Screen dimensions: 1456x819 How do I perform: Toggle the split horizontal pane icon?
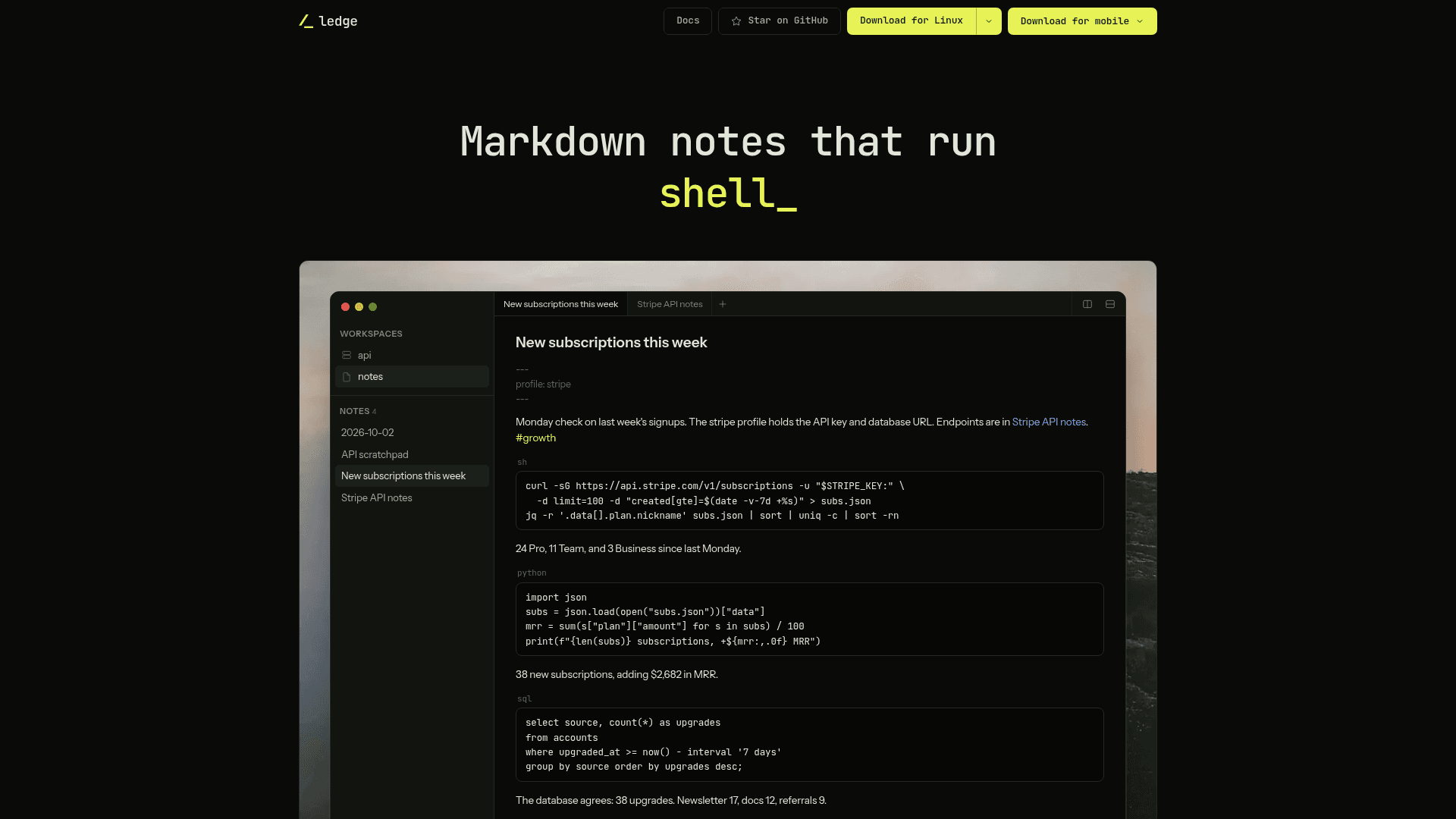tap(1110, 304)
